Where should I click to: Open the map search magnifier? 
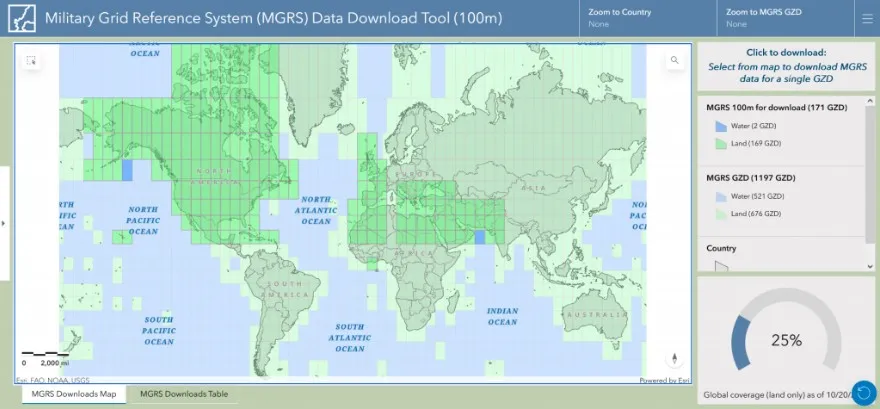(x=675, y=61)
